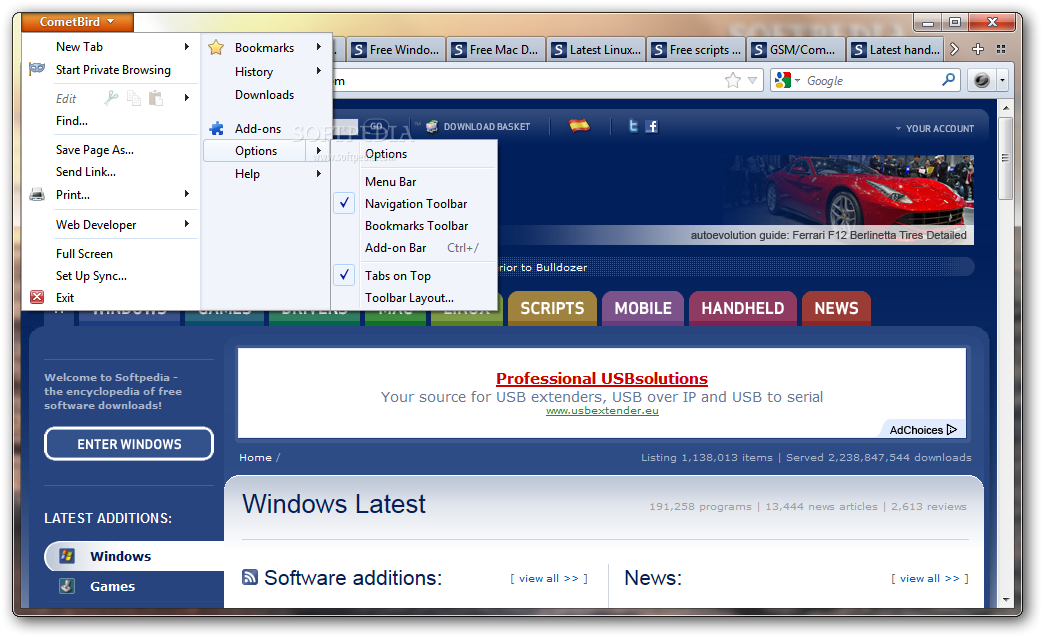1043x637 pixels.
Task: Open the CometBird menu dropdown button
Action: coord(77,21)
